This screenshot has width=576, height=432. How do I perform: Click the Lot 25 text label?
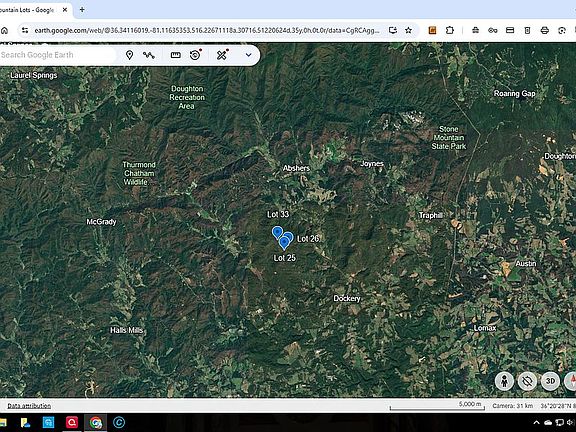point(285,258)
